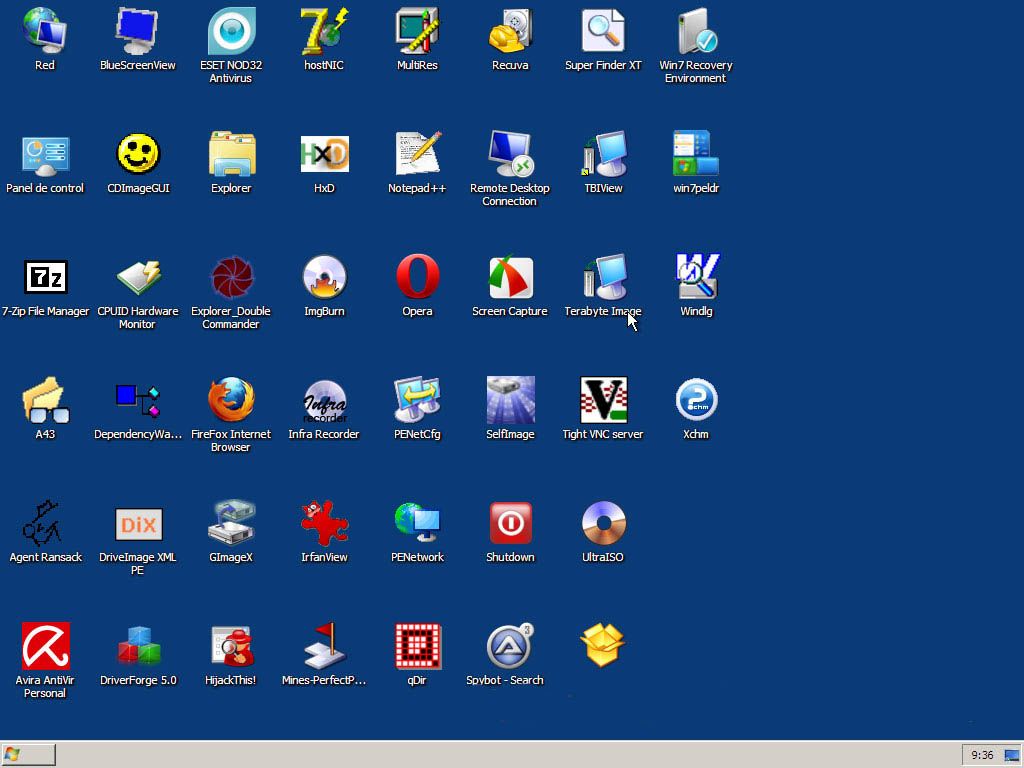The height and width of the screenshot is (768, 1024).
Task: Check the taskbar clock showing 9:36
Action: (982, 756)
